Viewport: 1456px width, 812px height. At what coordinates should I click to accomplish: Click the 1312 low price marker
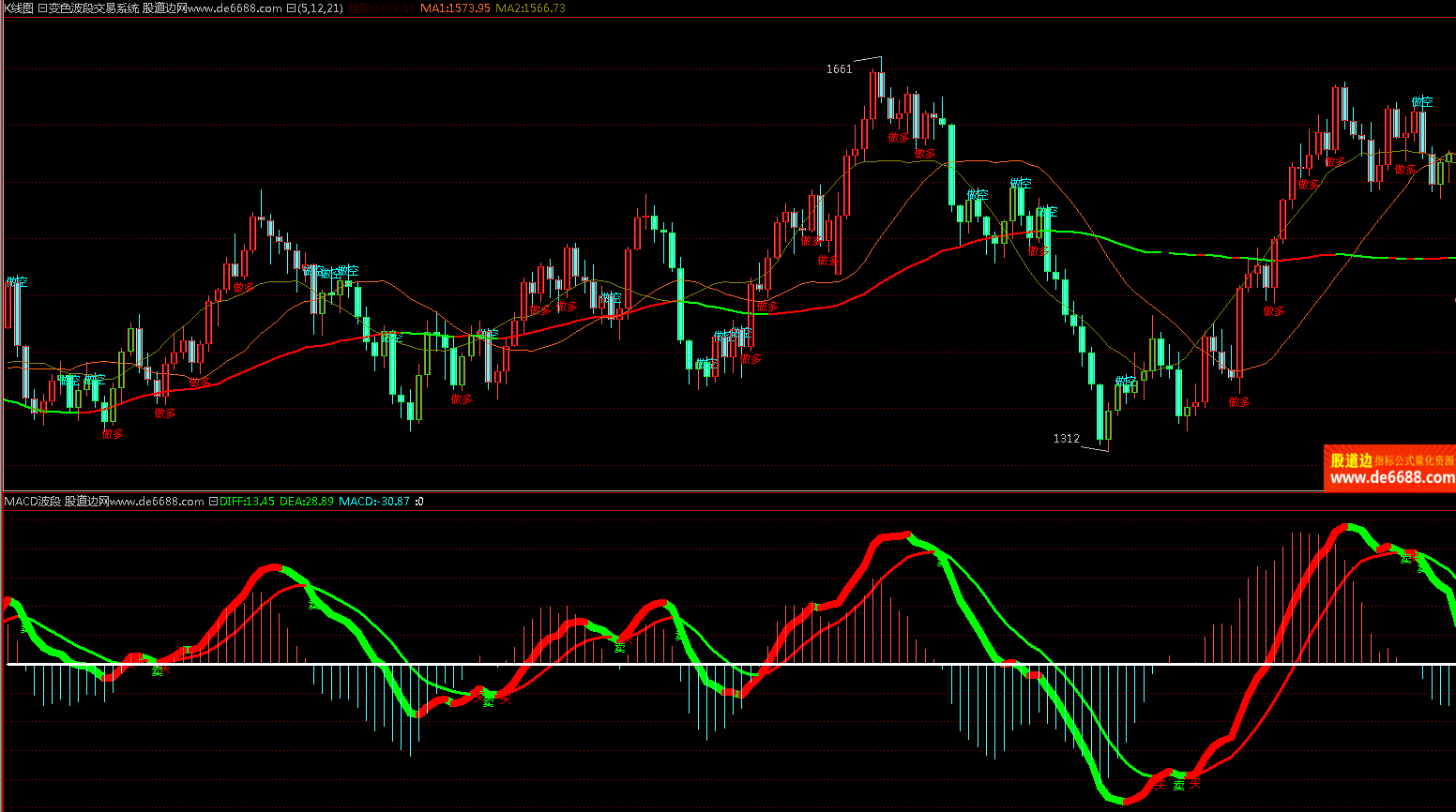[1066, 439]
